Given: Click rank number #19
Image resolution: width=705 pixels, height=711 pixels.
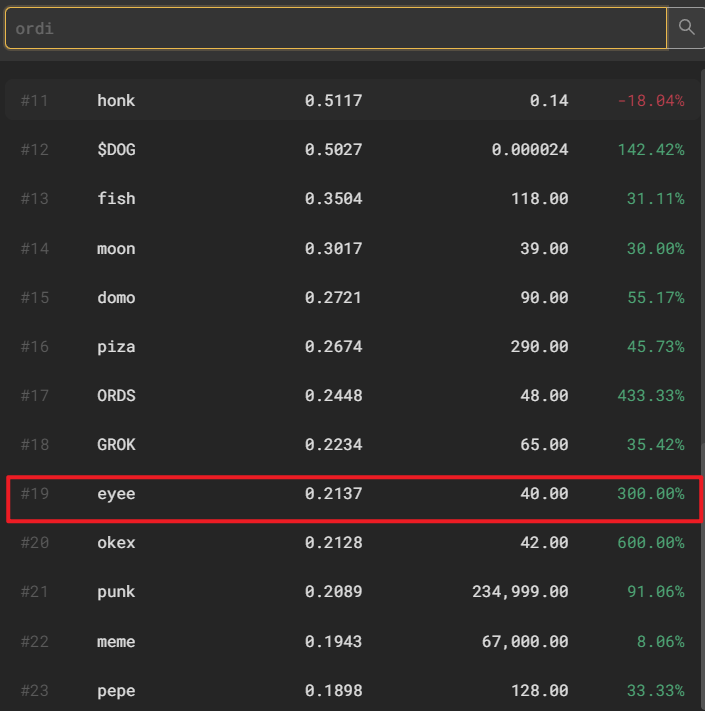Looking at the screenshot, I should tap(34, 493).
